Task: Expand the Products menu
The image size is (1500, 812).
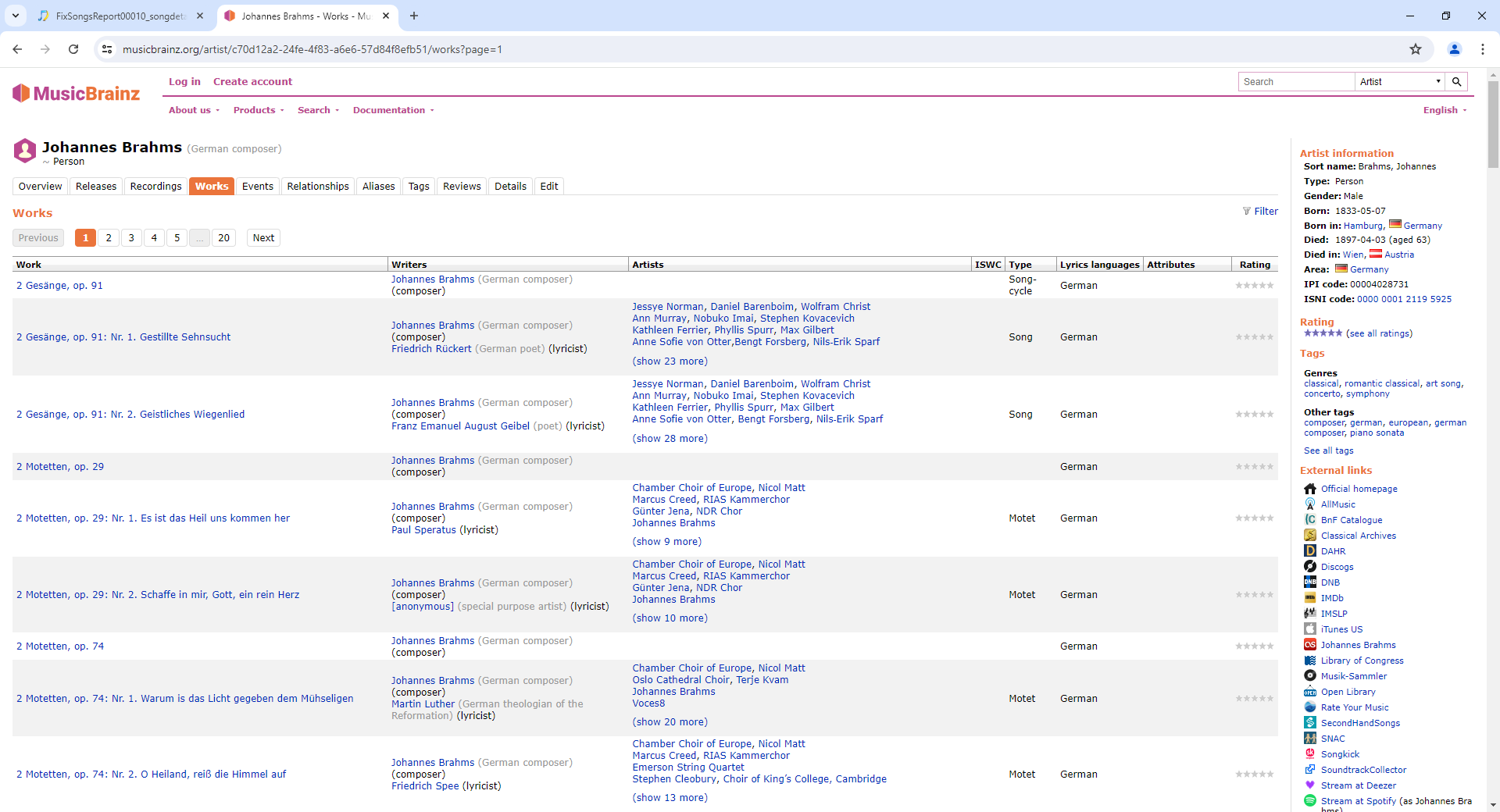Action: 259,110
